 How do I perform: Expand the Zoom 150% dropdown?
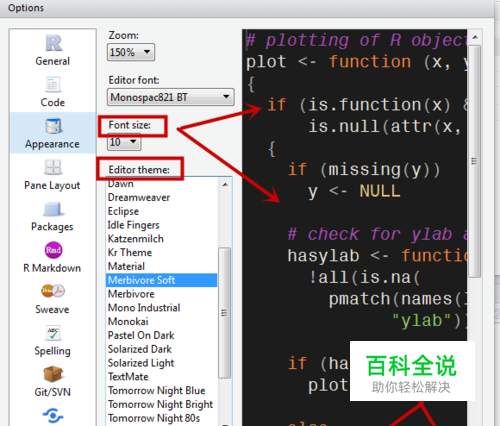pyautogui.click(x=131, y=52)
